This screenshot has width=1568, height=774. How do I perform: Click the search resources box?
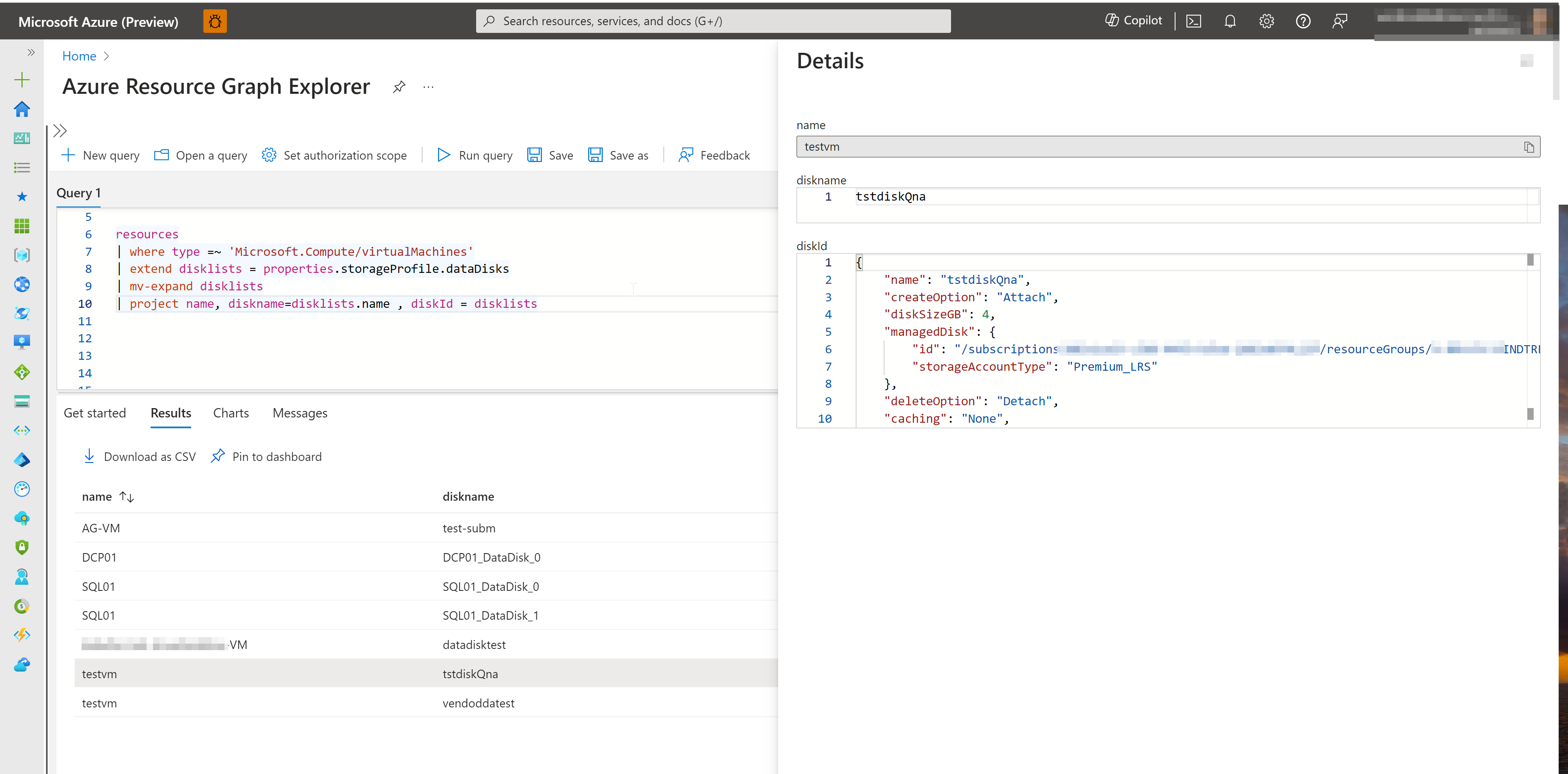[x=713, y=21]
